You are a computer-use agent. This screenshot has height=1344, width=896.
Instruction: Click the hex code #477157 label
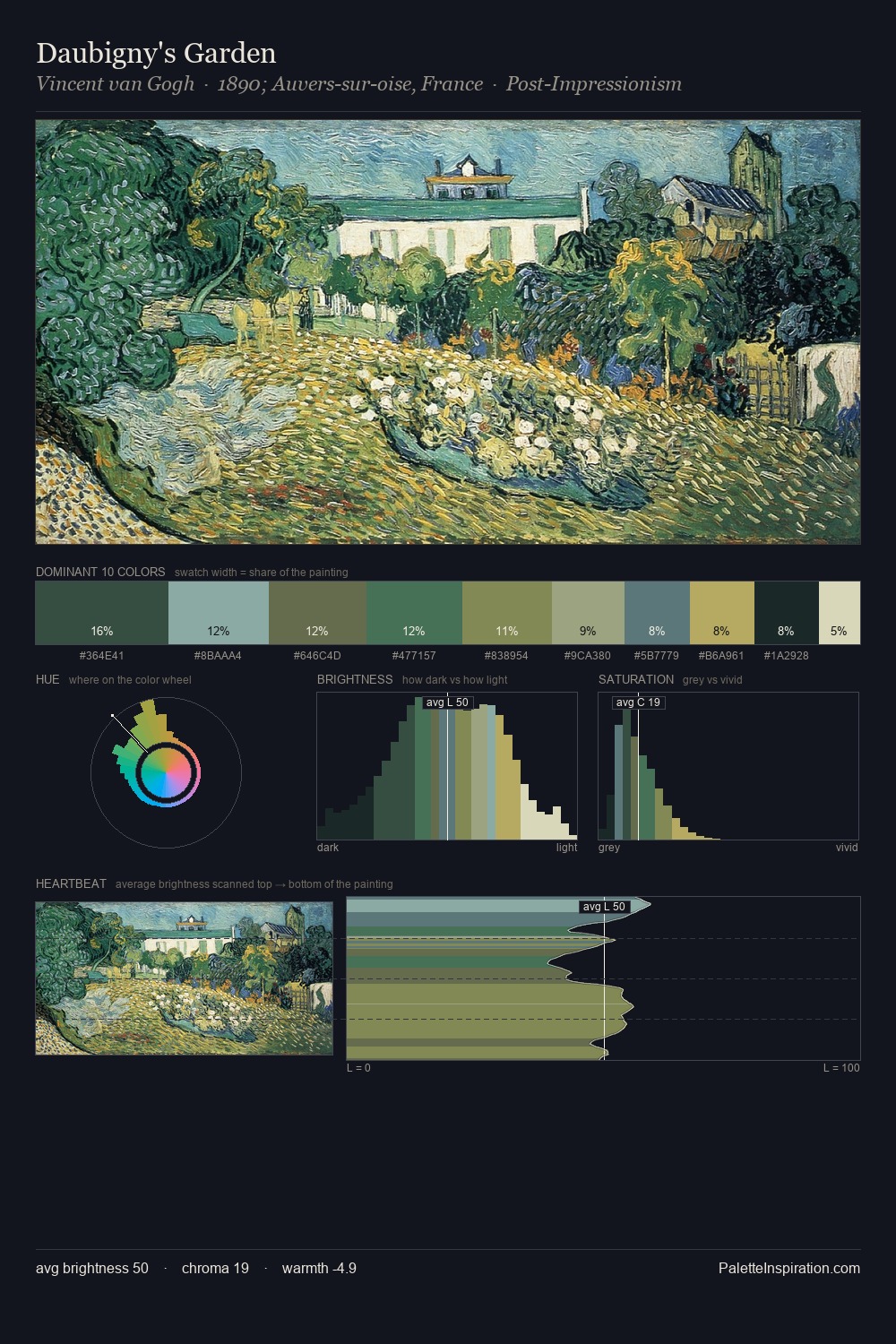(x=414, y=656)
